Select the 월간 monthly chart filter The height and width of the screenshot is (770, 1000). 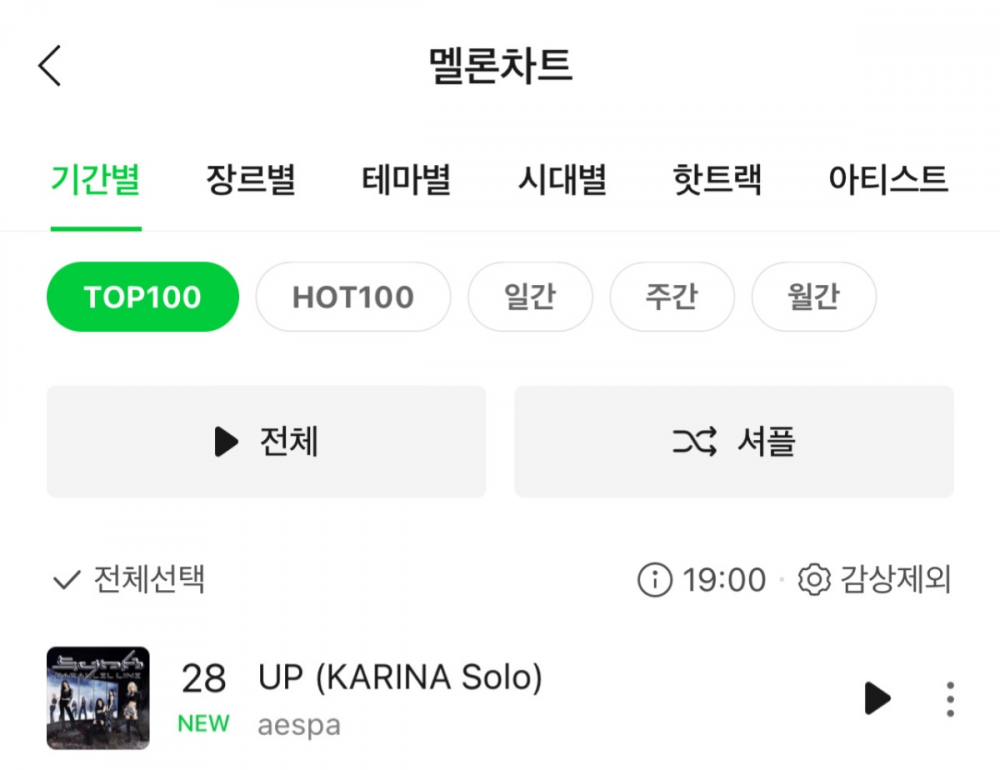(x=814, y=297)
